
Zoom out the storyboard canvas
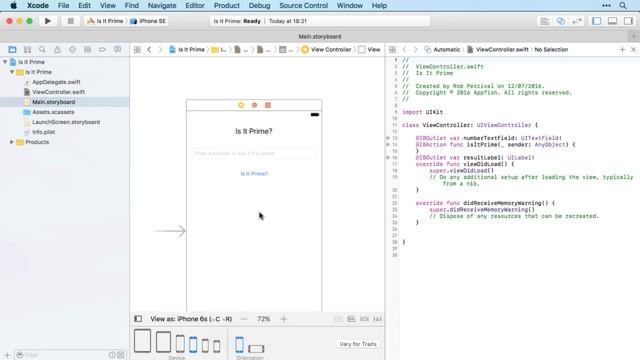244,319
